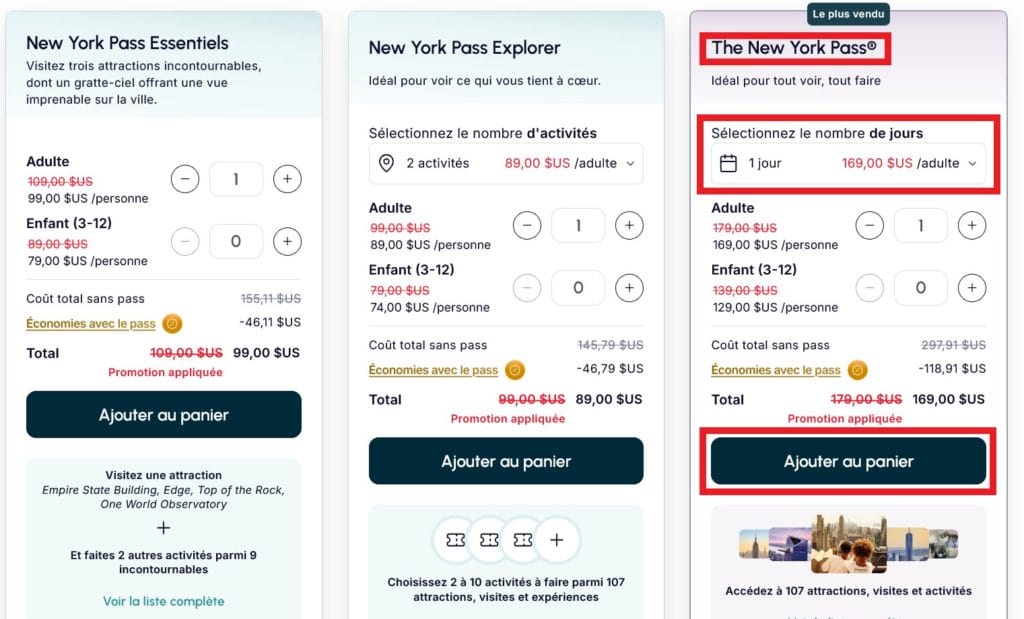The image size is (1024, 619).
Task: Click the highlighted "Ajouter au panier" button
Action: tap(847, 461)
